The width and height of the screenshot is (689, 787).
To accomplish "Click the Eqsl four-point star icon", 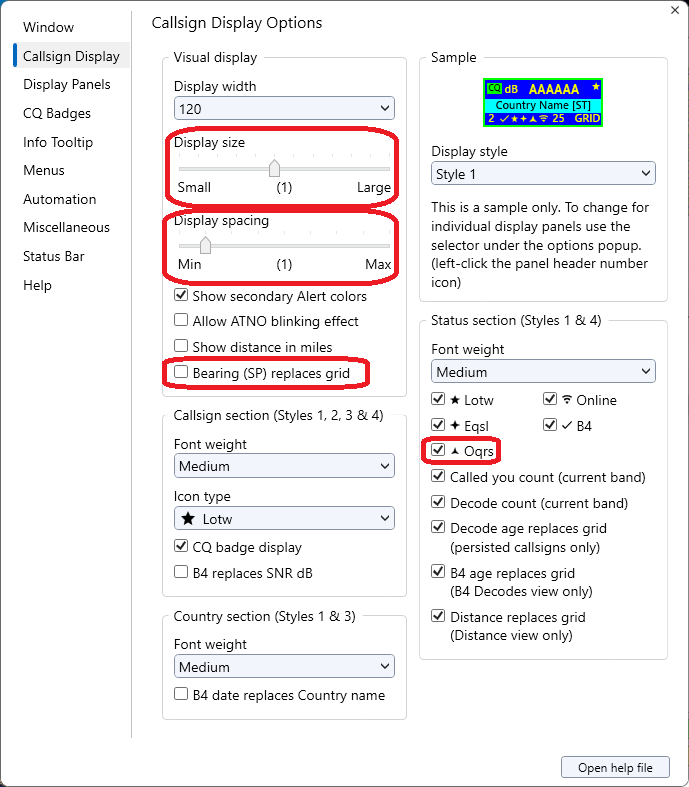I will 455,426.
